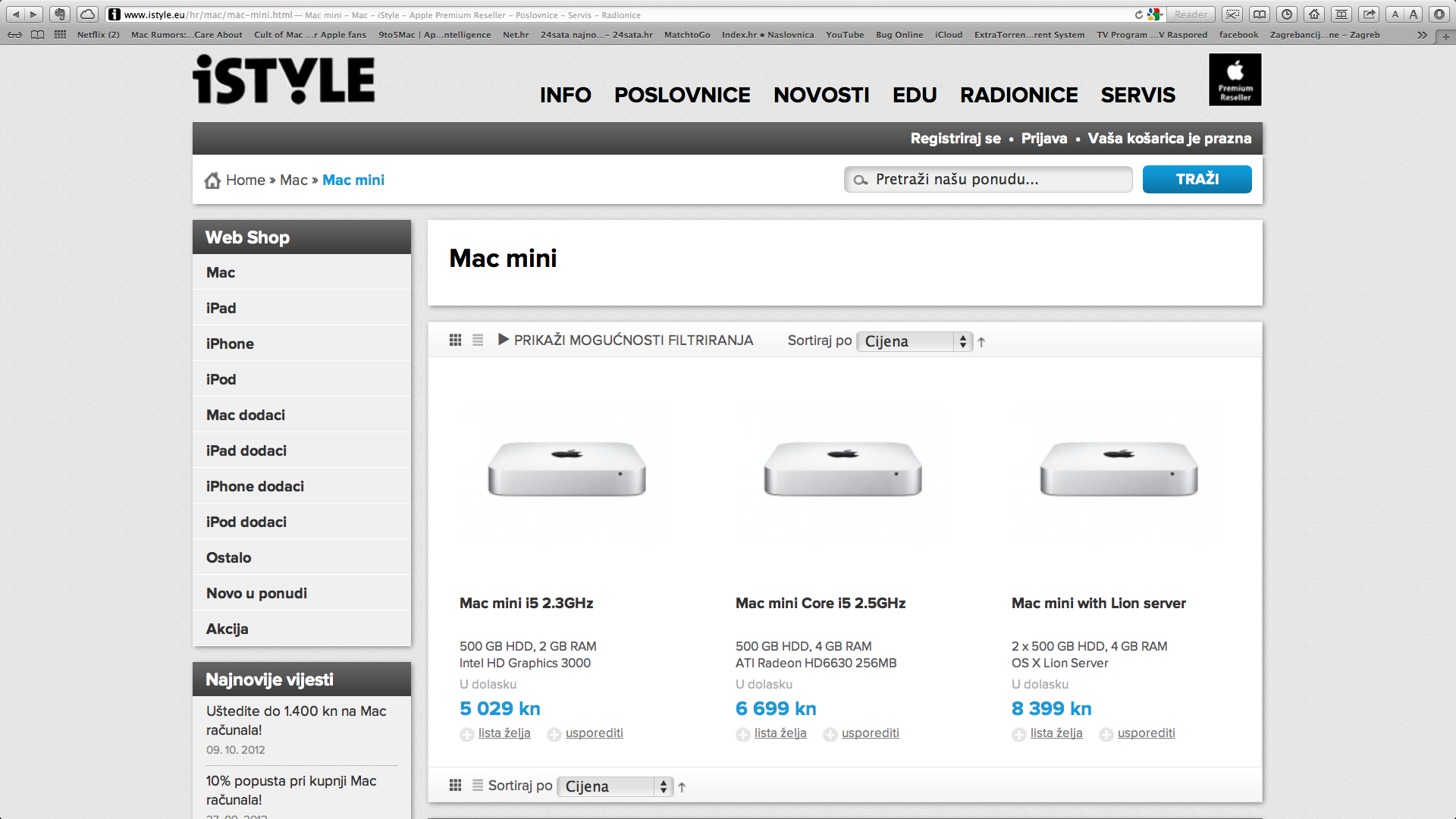The image size is (1456, 819).
Task: Open the bottom Sortiraj po Cijena dropdown
Action: click(x=614, y=786)
